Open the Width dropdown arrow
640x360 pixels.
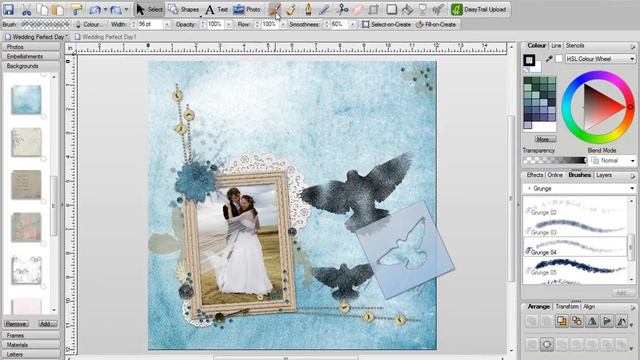click(167, 24)
